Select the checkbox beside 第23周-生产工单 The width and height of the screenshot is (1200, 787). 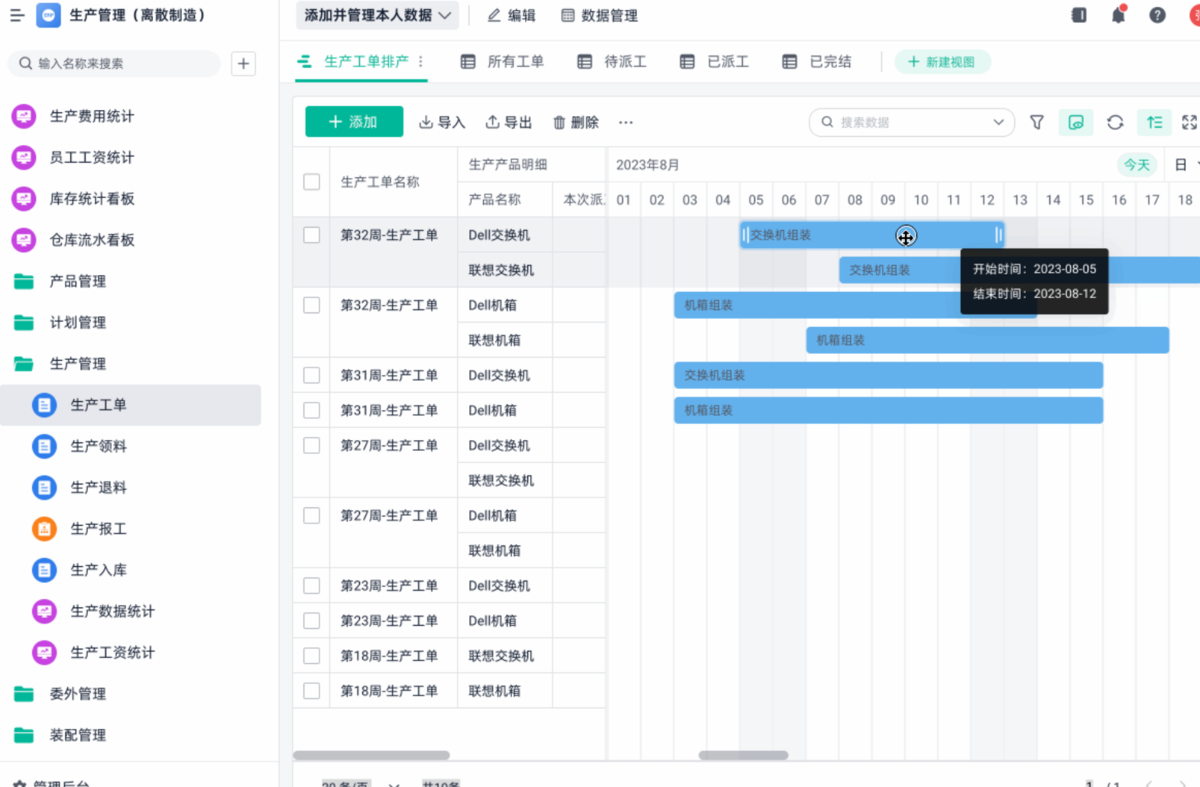click(x=312, y=585)
